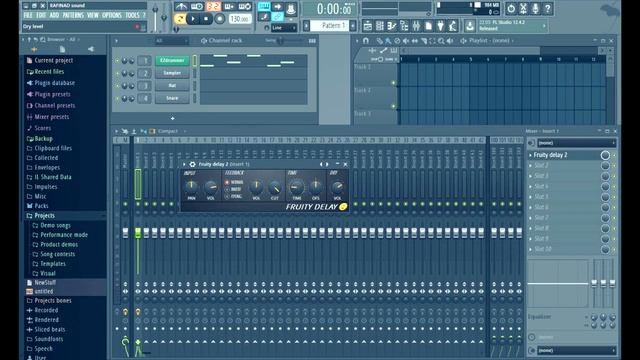Click the Snare channel button
640x360 pixels.
tap(172, 98)
